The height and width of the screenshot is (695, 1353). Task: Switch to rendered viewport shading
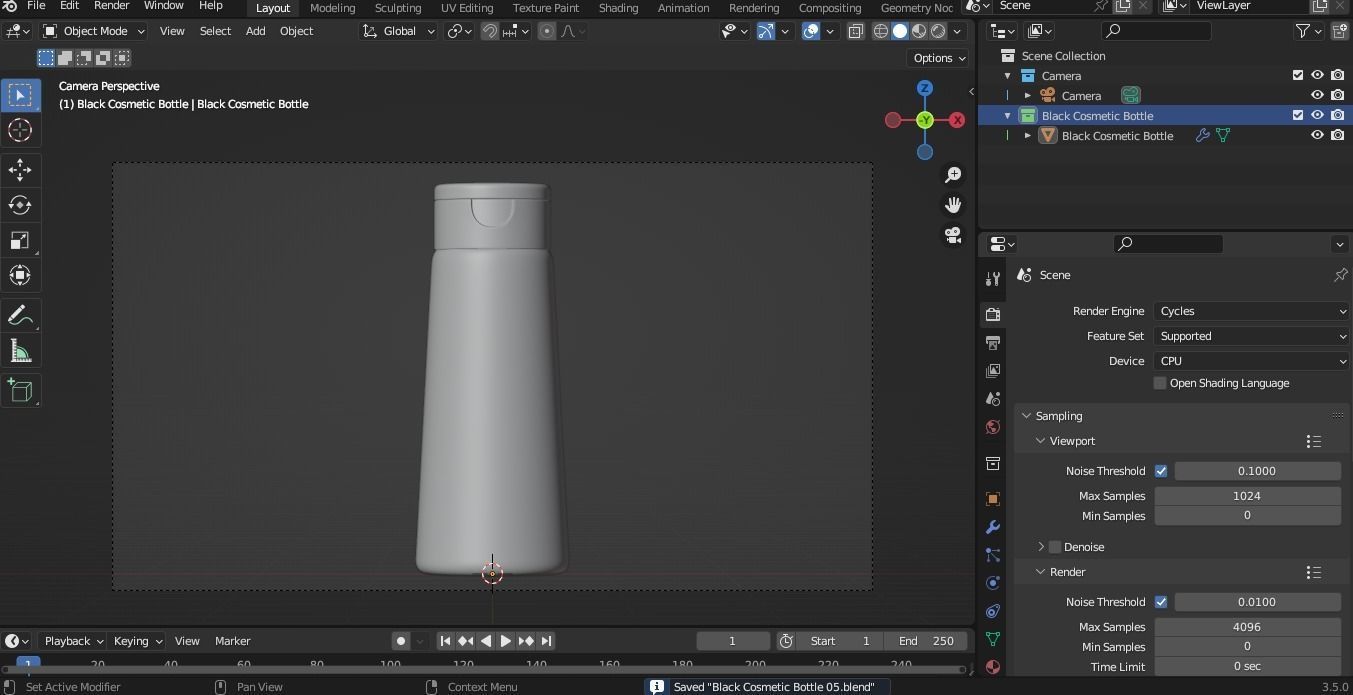point(938,31)
